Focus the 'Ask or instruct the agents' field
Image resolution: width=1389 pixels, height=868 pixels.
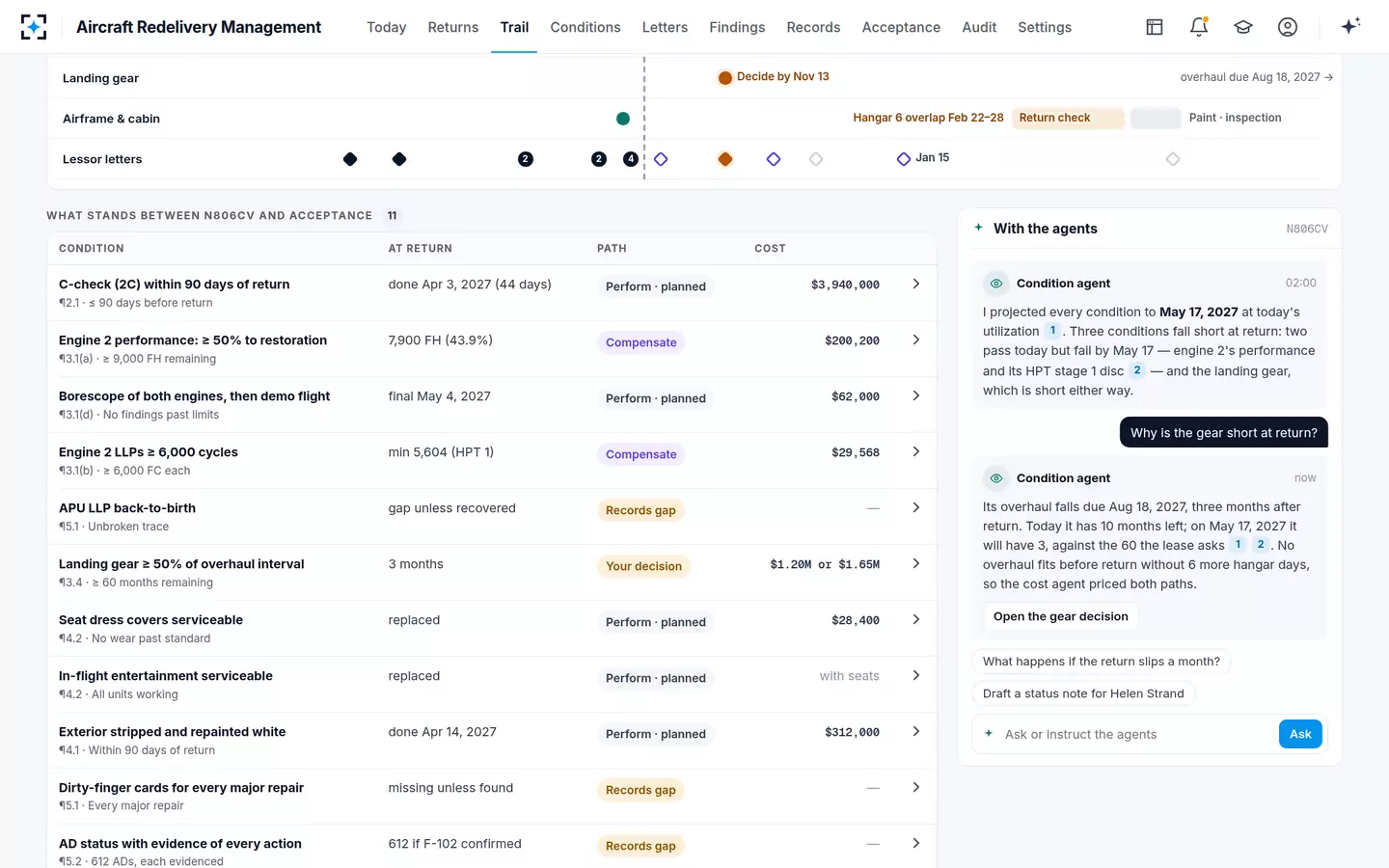1138,734
